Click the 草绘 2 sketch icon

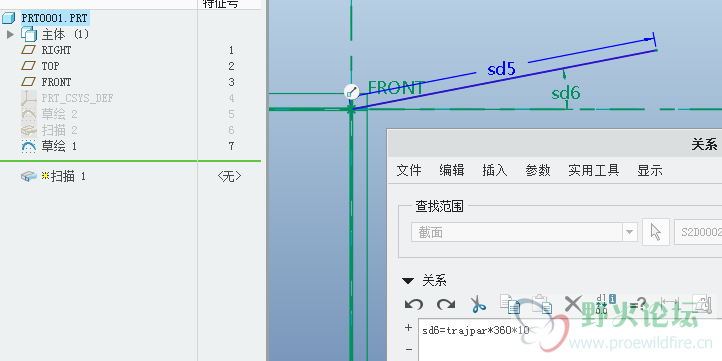29,114
